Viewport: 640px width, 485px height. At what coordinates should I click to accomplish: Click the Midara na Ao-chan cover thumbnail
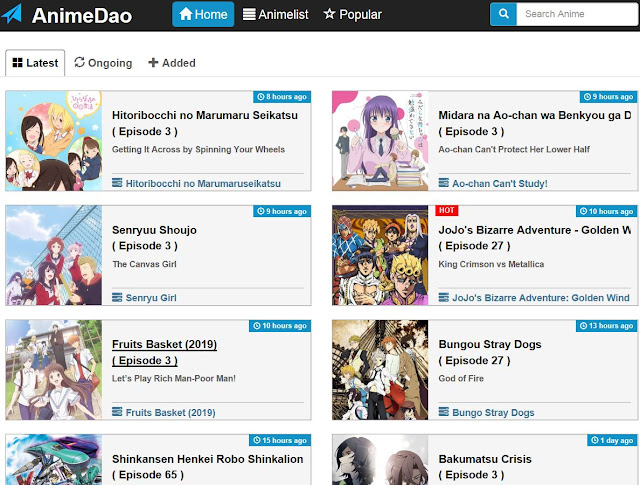380,141
